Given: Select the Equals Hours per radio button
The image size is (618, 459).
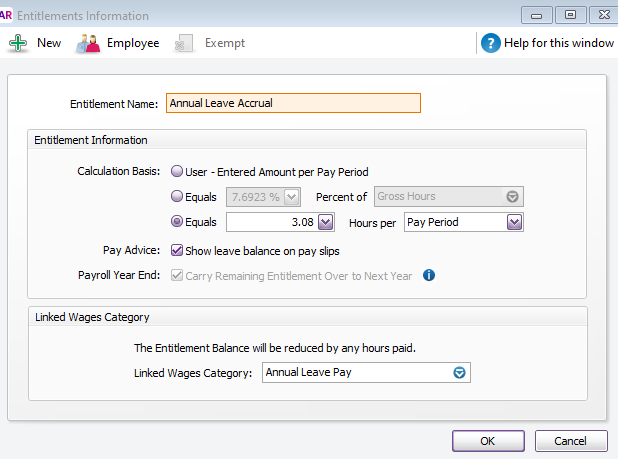Looking at the screenshot, I should pos(177,222).
